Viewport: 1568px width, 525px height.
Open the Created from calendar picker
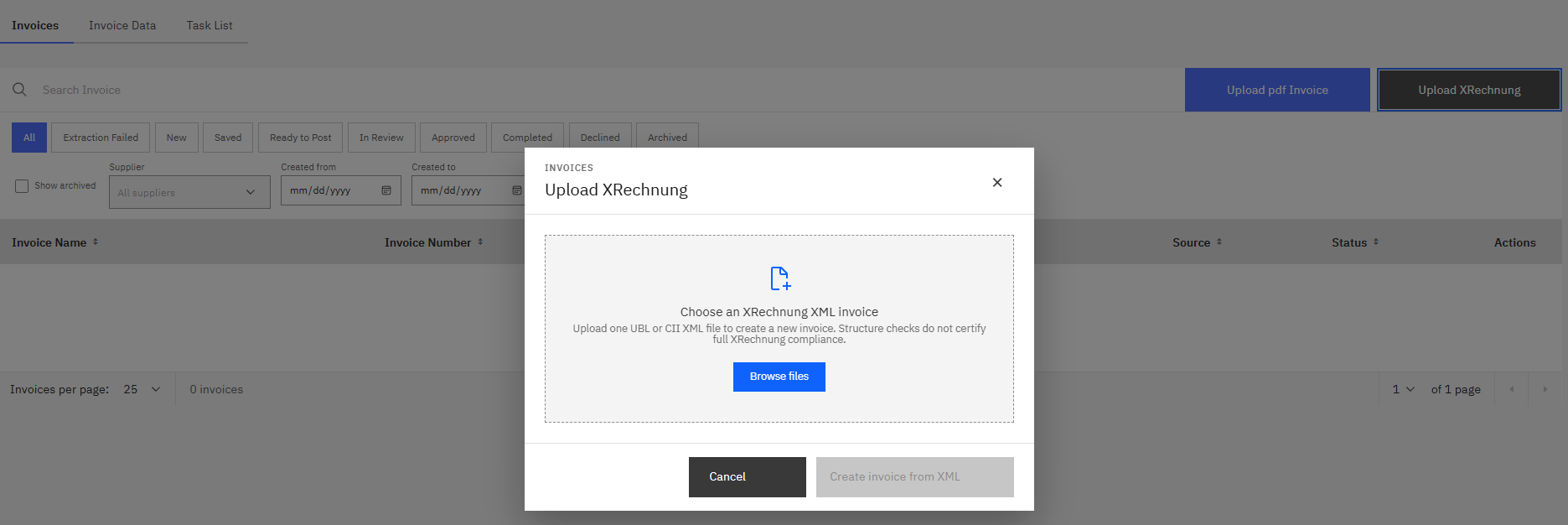(x=386, y=190)
